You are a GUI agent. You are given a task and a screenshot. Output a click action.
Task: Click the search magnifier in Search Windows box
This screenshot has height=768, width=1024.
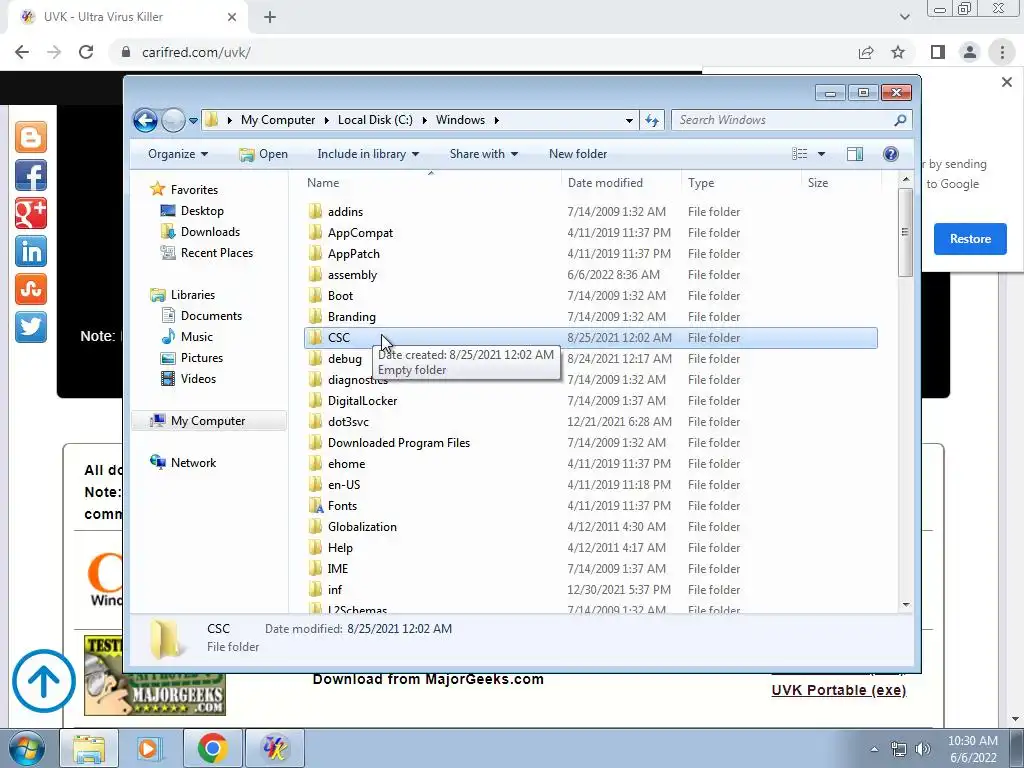click(900, 120)
